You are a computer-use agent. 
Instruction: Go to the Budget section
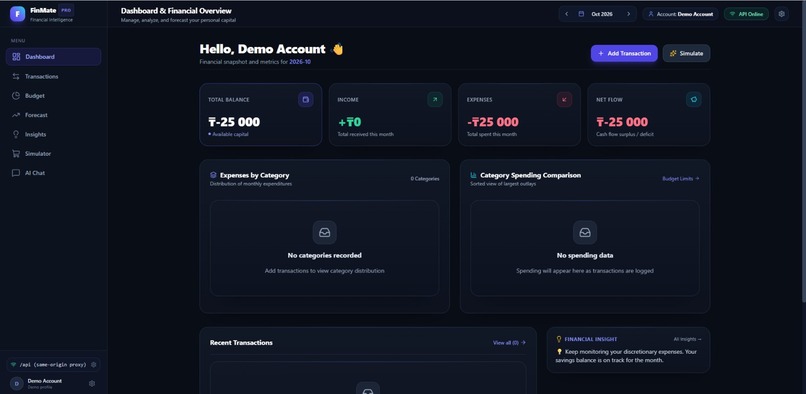[53, 96]
